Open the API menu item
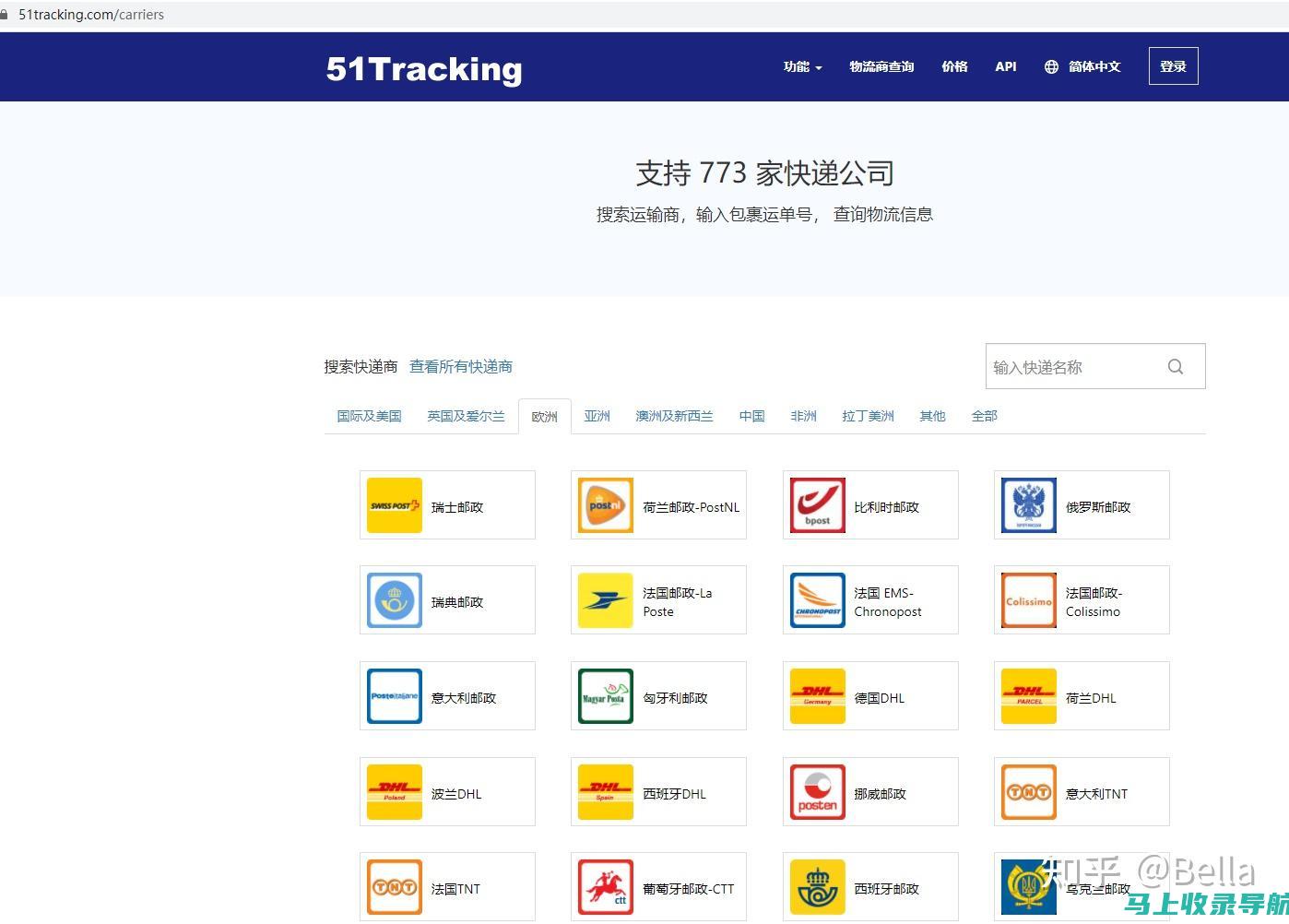The width and height of the screenshot is (1289, 924). click(x=1006, y=66)
